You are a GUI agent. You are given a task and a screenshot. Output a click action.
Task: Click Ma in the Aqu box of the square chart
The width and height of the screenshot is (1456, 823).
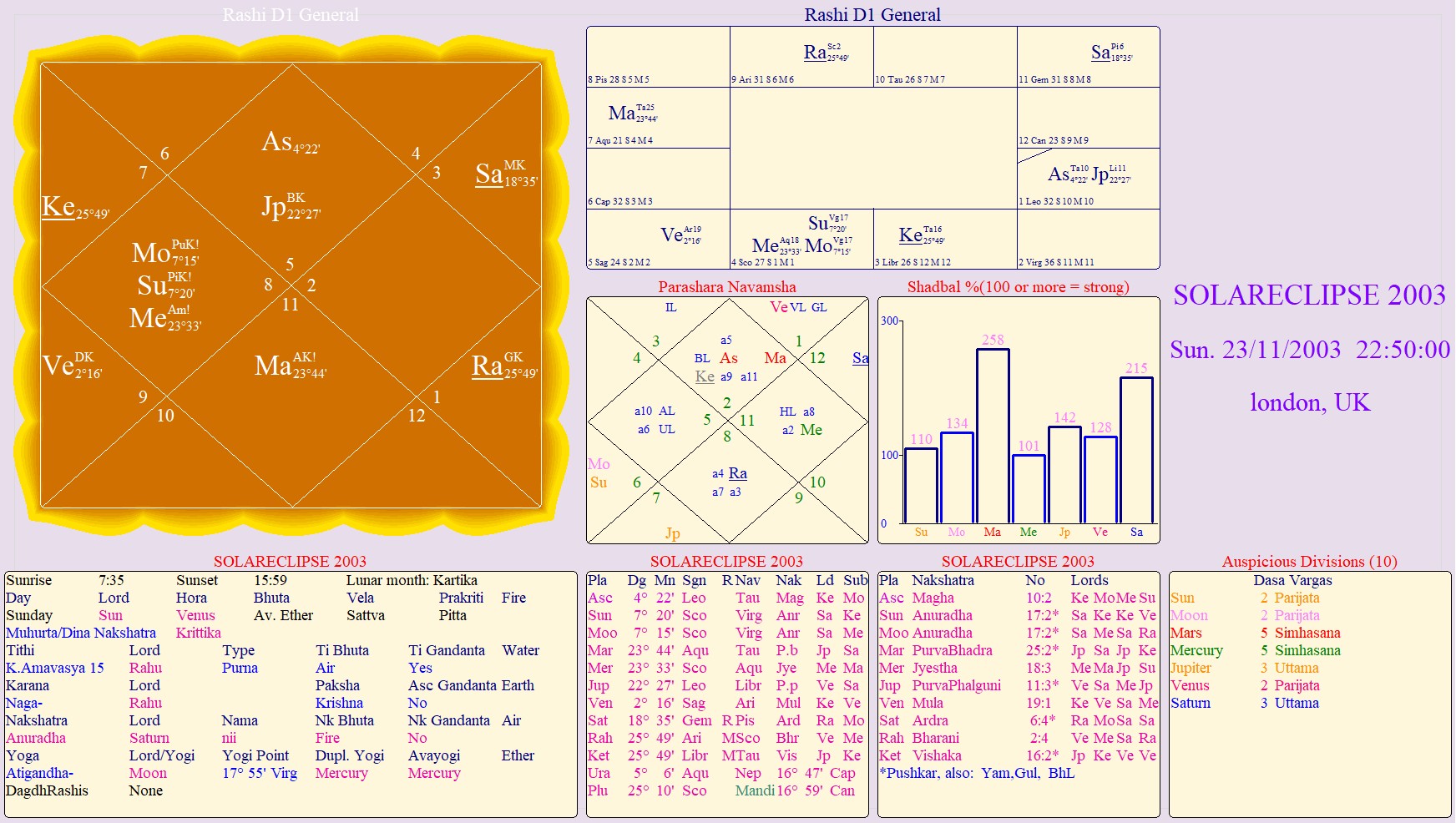click(633, 113)
